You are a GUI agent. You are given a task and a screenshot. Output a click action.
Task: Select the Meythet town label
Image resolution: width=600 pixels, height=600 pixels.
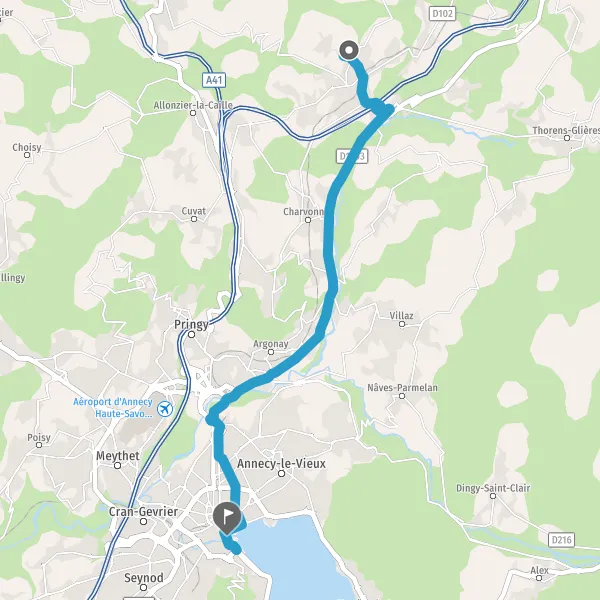click(118, 456)
